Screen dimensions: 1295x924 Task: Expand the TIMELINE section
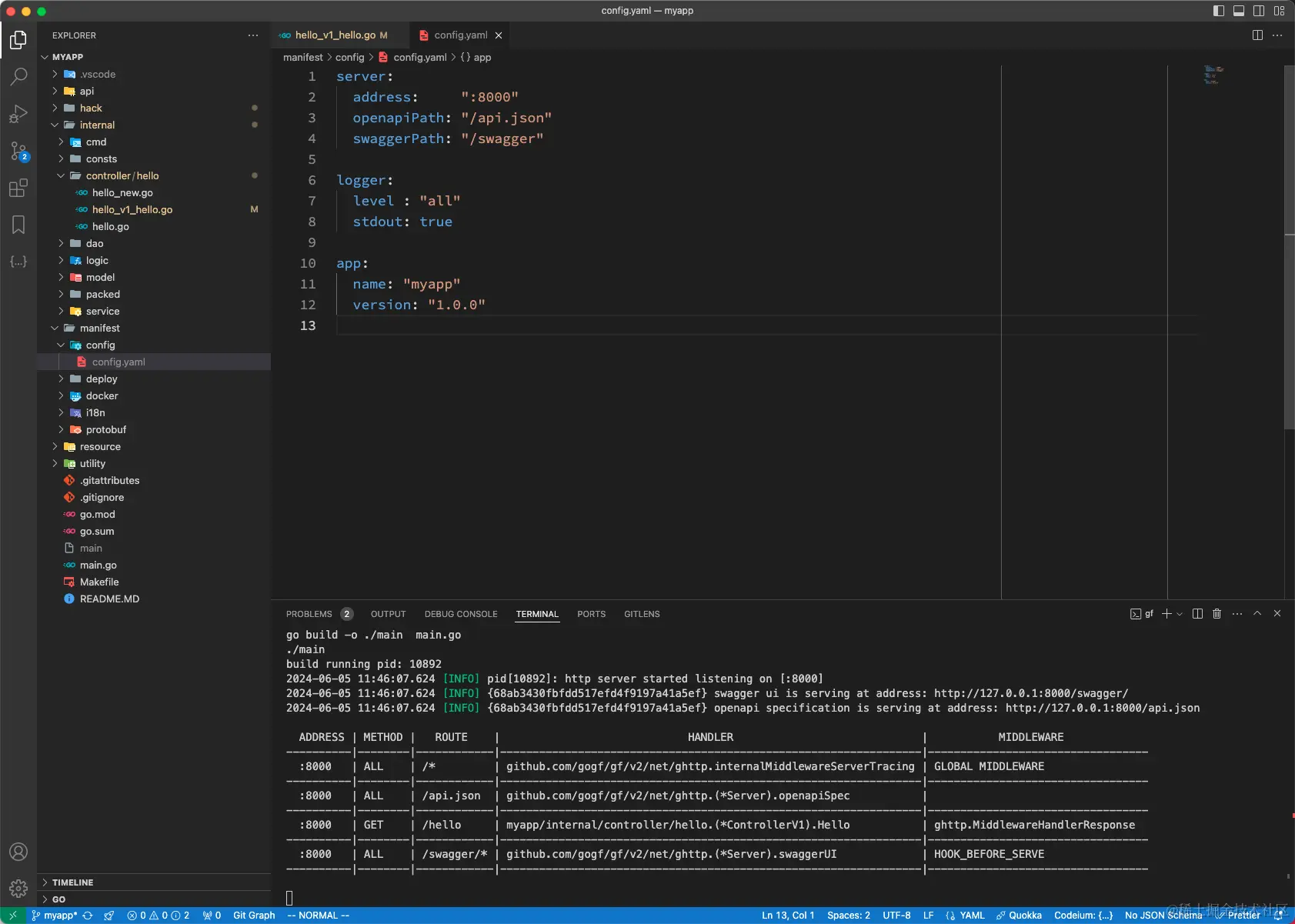click(154, 882)
